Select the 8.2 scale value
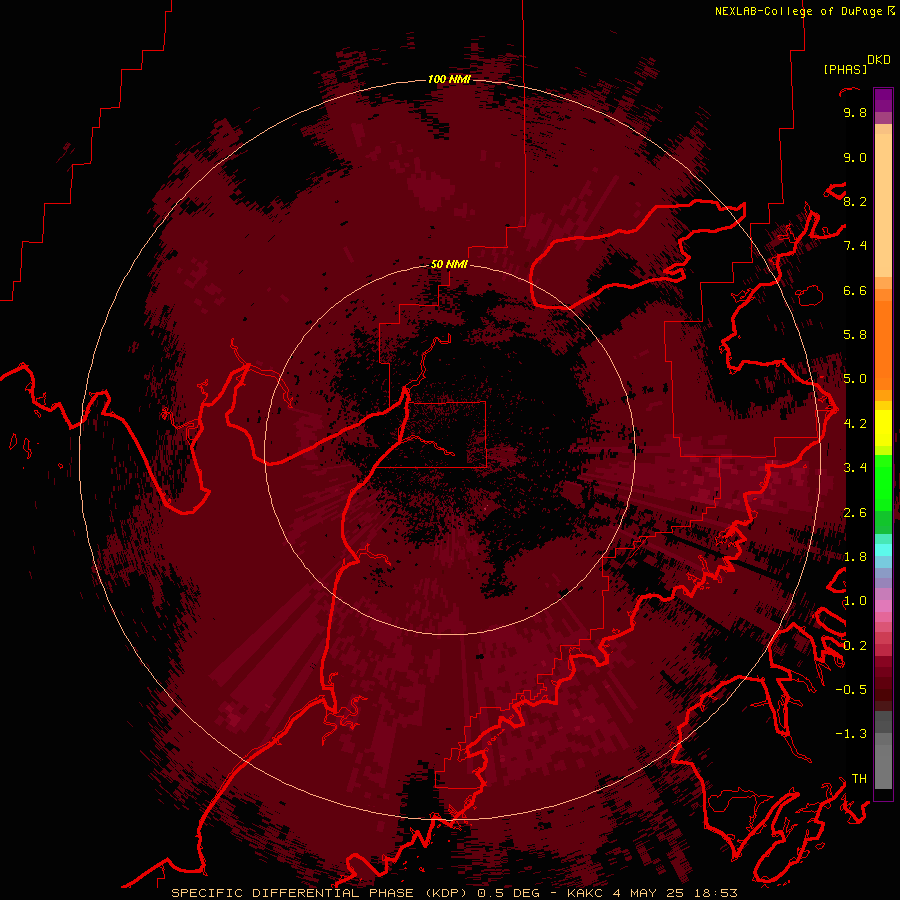Screen dimensions: 900x900 855,201
